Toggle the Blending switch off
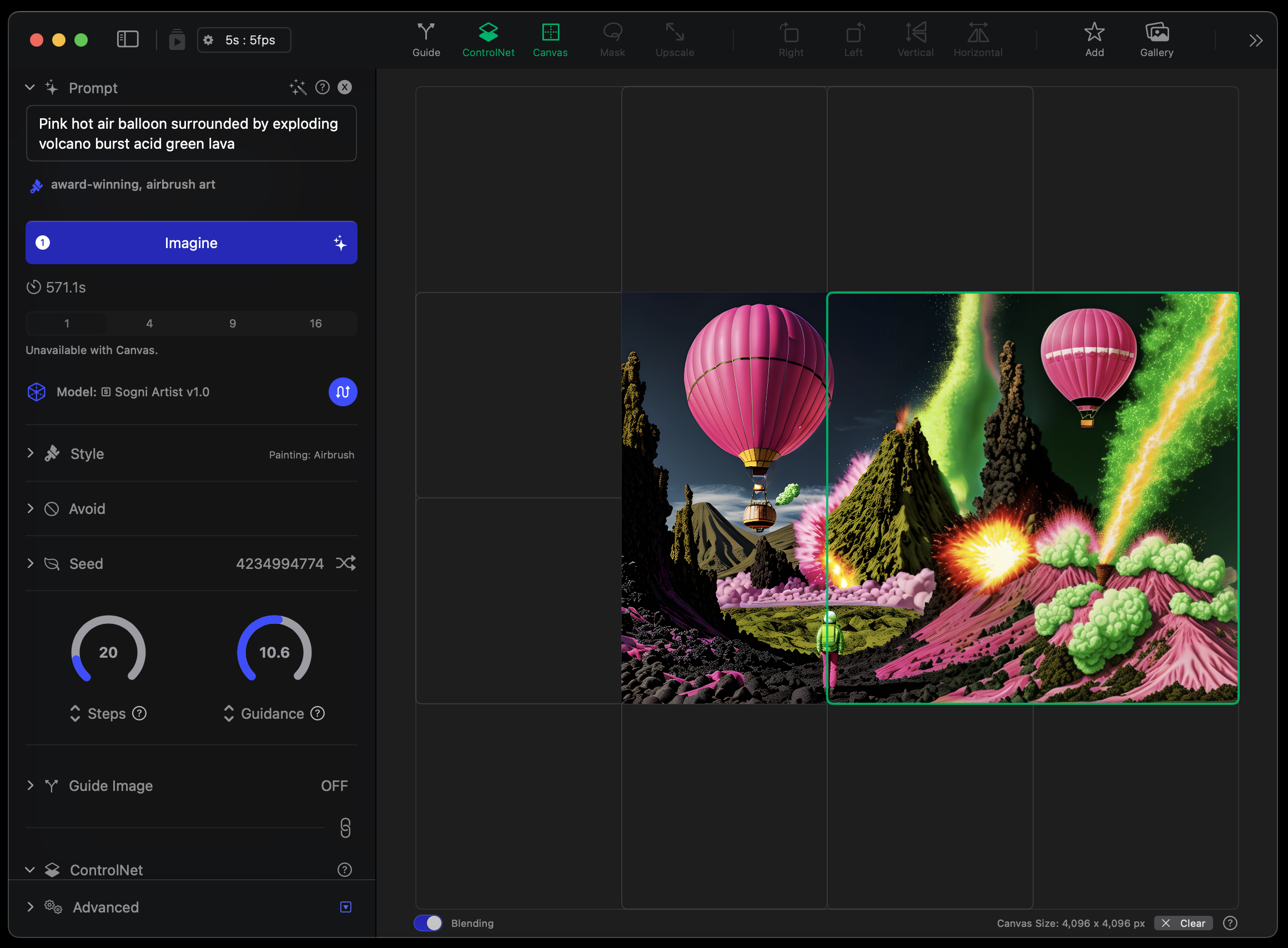Image resolution: width=1288 pixels, height=948 pixels. [428, 923]
